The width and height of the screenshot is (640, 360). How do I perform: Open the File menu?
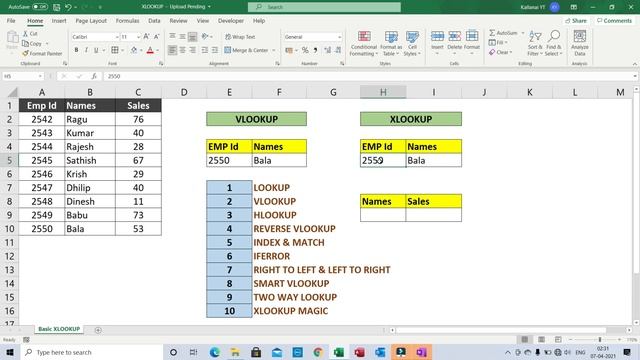tap(11, 20)
